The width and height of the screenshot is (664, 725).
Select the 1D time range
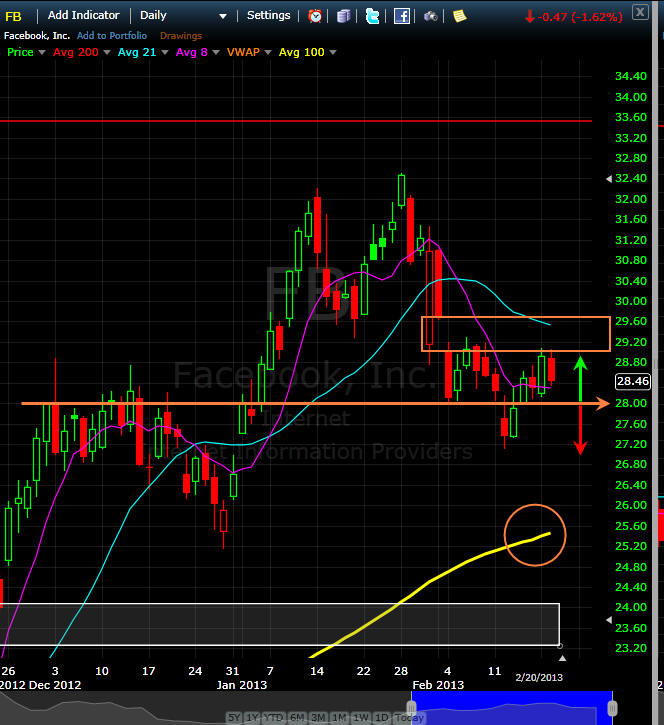tap(381, 718)
